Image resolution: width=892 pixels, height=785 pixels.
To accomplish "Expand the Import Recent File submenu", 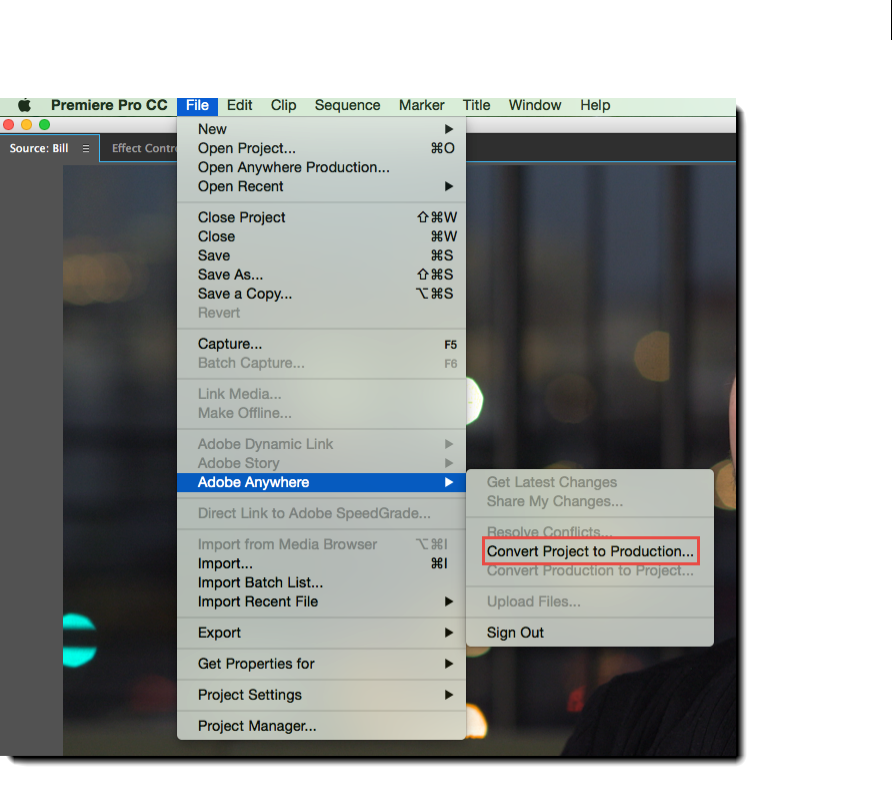I will point(321,602).
